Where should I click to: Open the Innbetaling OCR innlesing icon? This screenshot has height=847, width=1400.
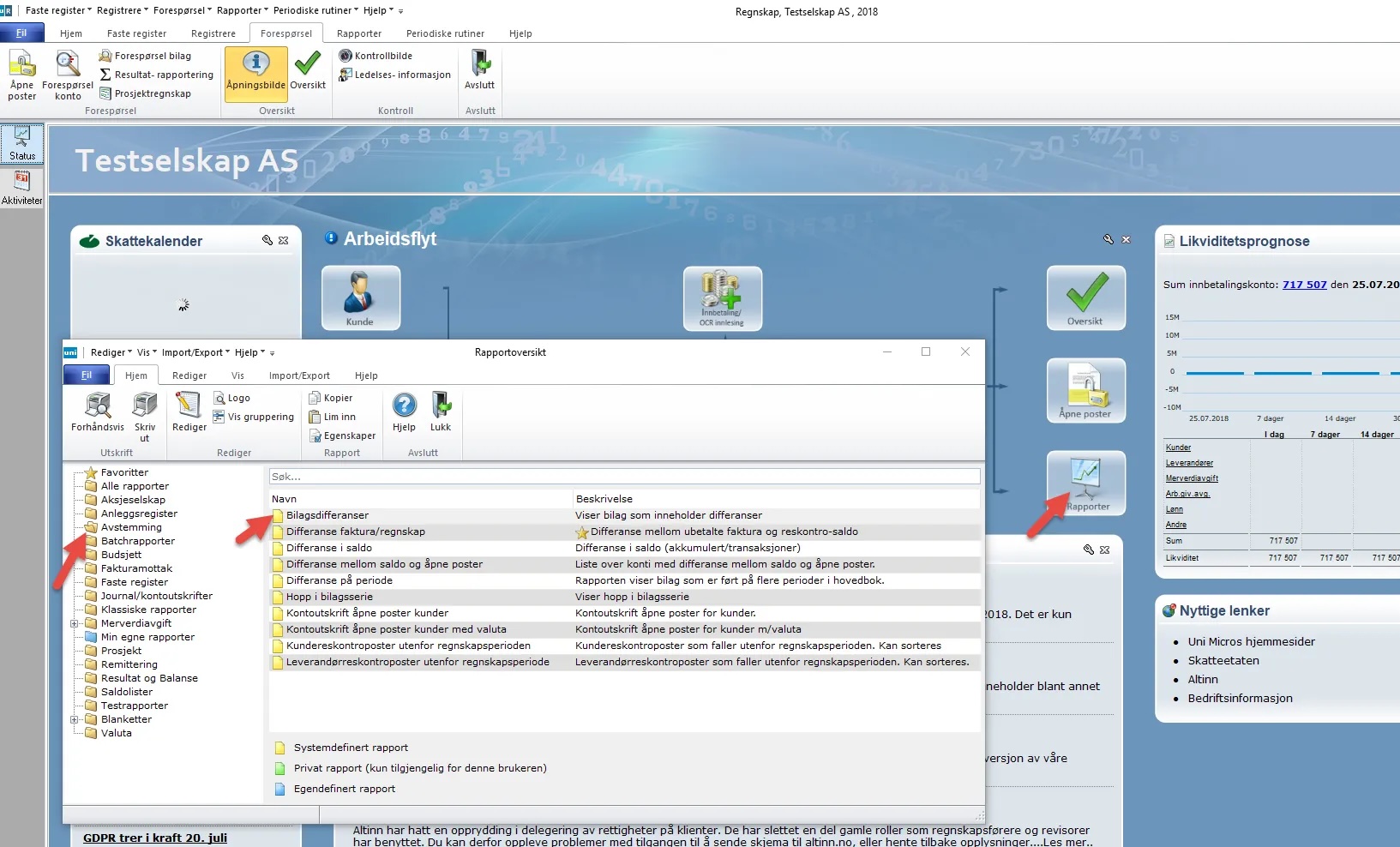722,298
